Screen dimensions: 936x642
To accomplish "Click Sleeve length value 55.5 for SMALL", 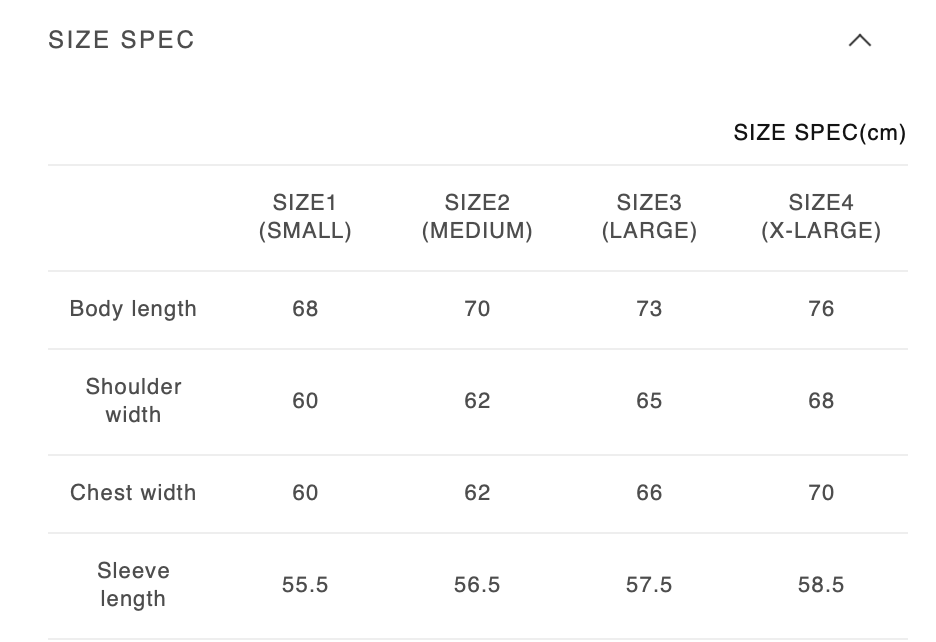I will pos(305,585).
